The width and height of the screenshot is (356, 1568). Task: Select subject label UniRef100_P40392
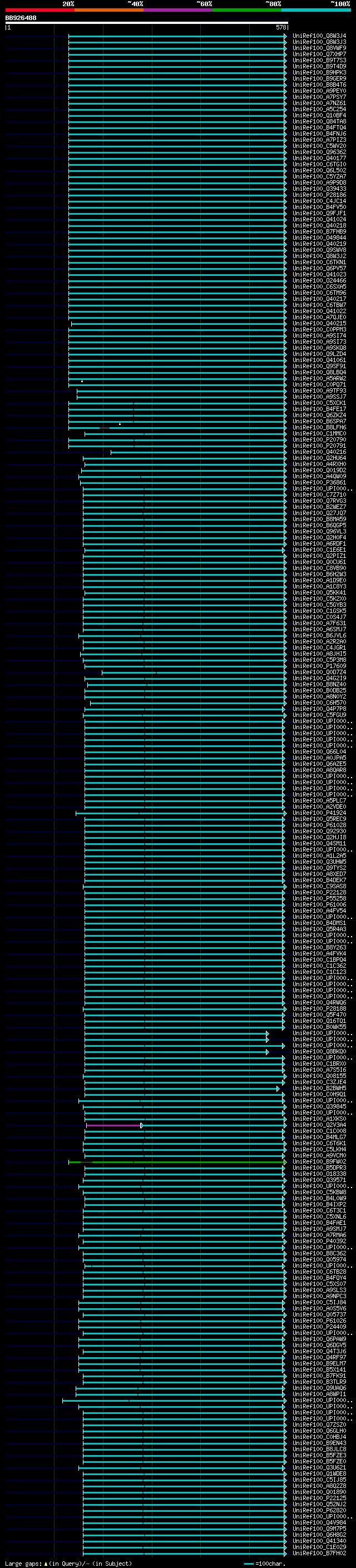(x=319, y=1241)
